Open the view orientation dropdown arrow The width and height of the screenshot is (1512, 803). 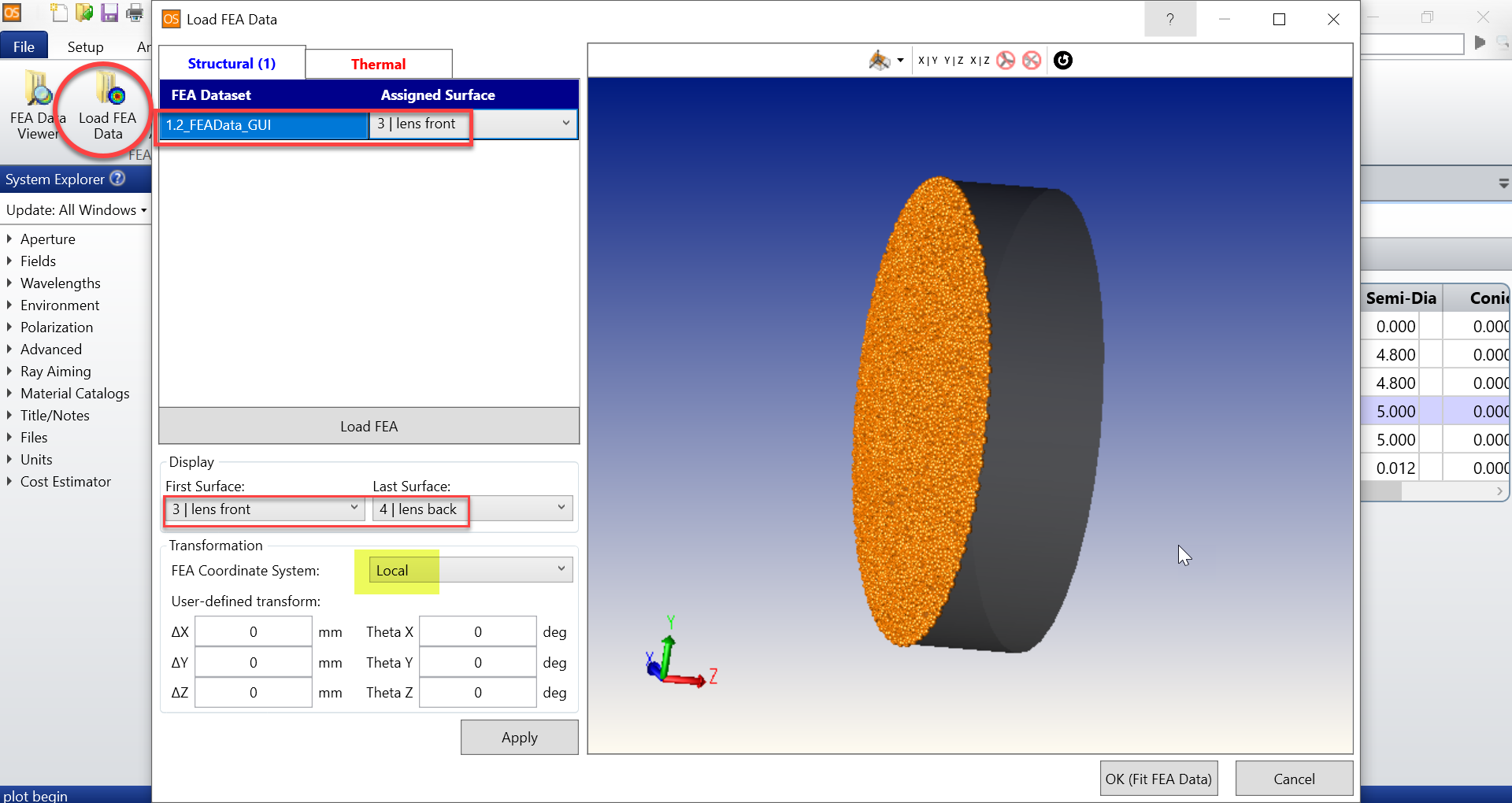coord(900,61)
